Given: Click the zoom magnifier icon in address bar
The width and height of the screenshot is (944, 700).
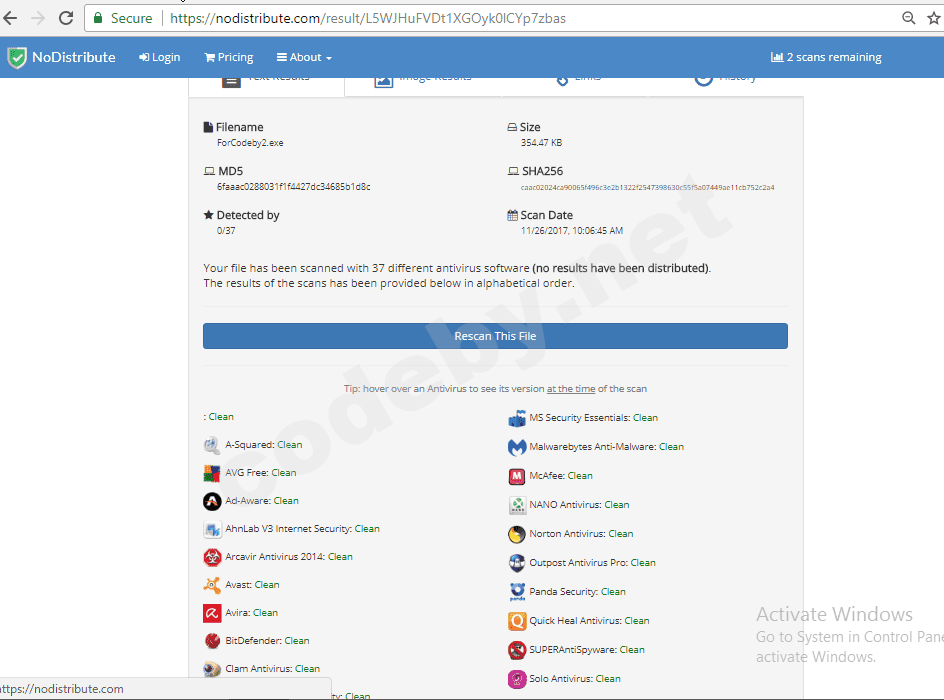Looking at the screenshot, I should tap(908, 18).
